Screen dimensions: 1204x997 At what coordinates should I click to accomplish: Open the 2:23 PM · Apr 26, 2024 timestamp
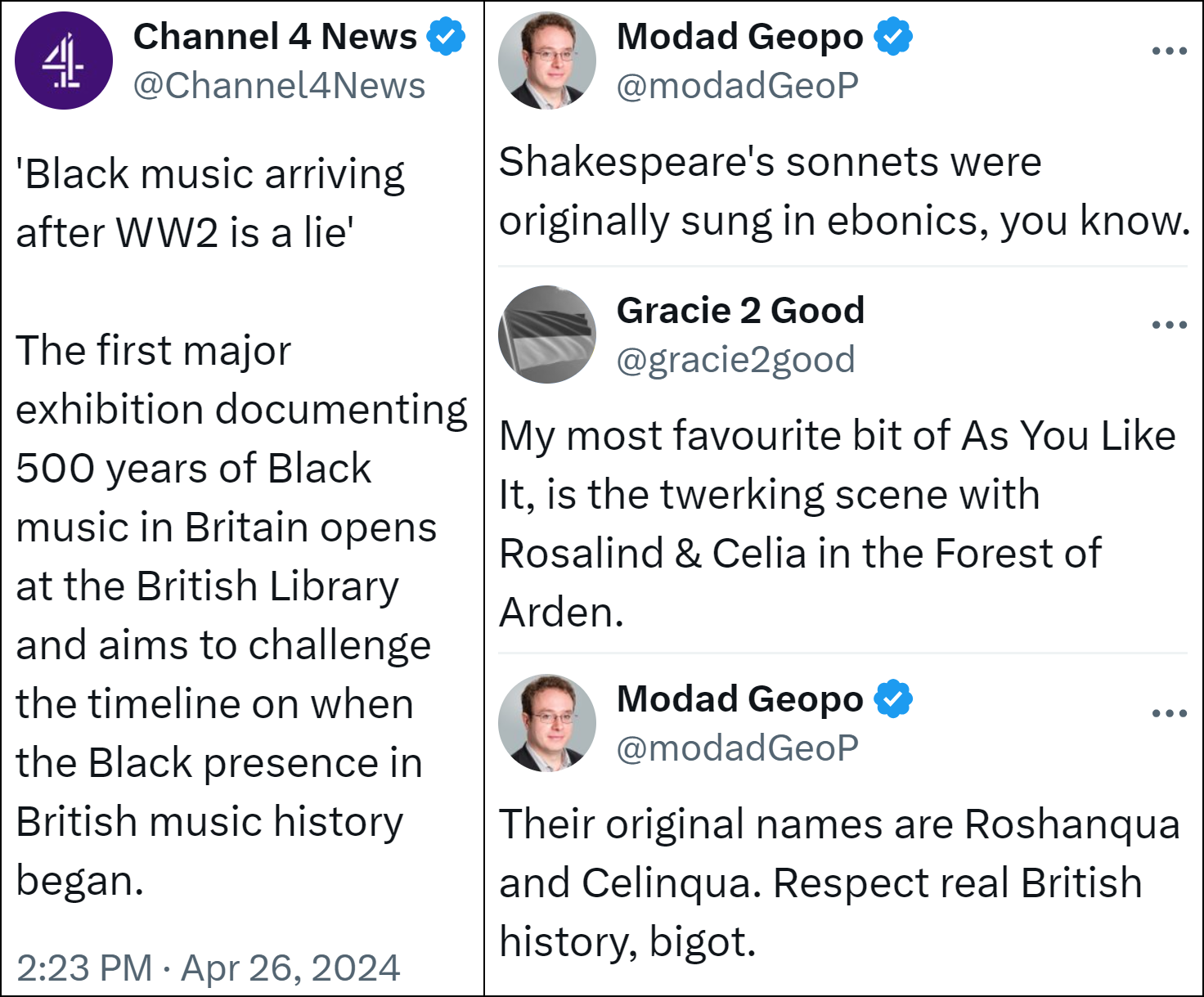coord(208,968)
